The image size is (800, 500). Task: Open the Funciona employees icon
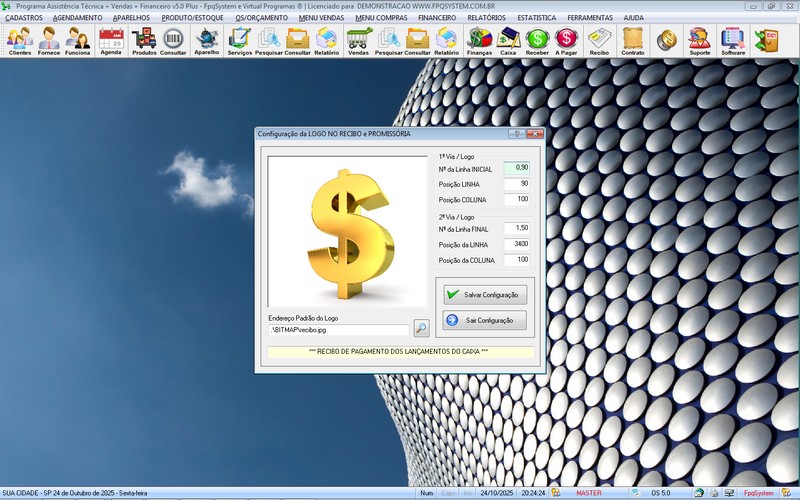click(78, 41)
